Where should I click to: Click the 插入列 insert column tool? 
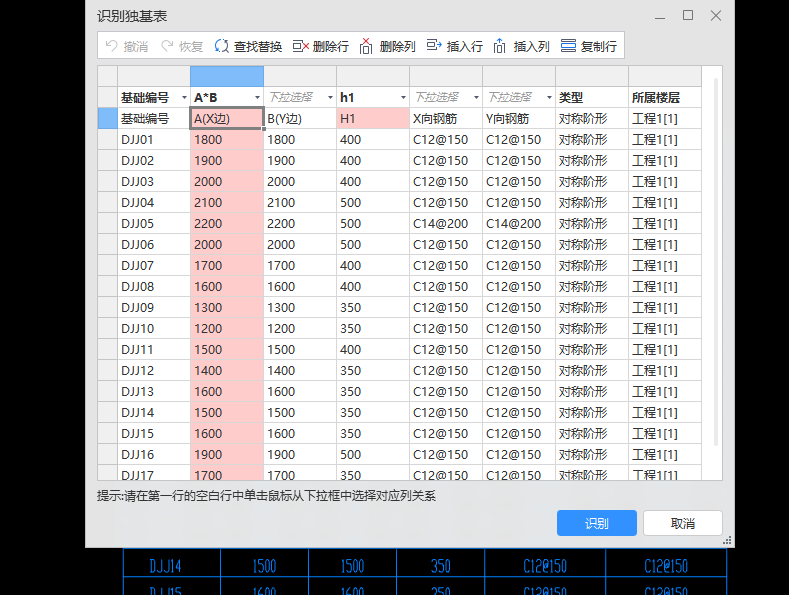click(x=521, y=46)
